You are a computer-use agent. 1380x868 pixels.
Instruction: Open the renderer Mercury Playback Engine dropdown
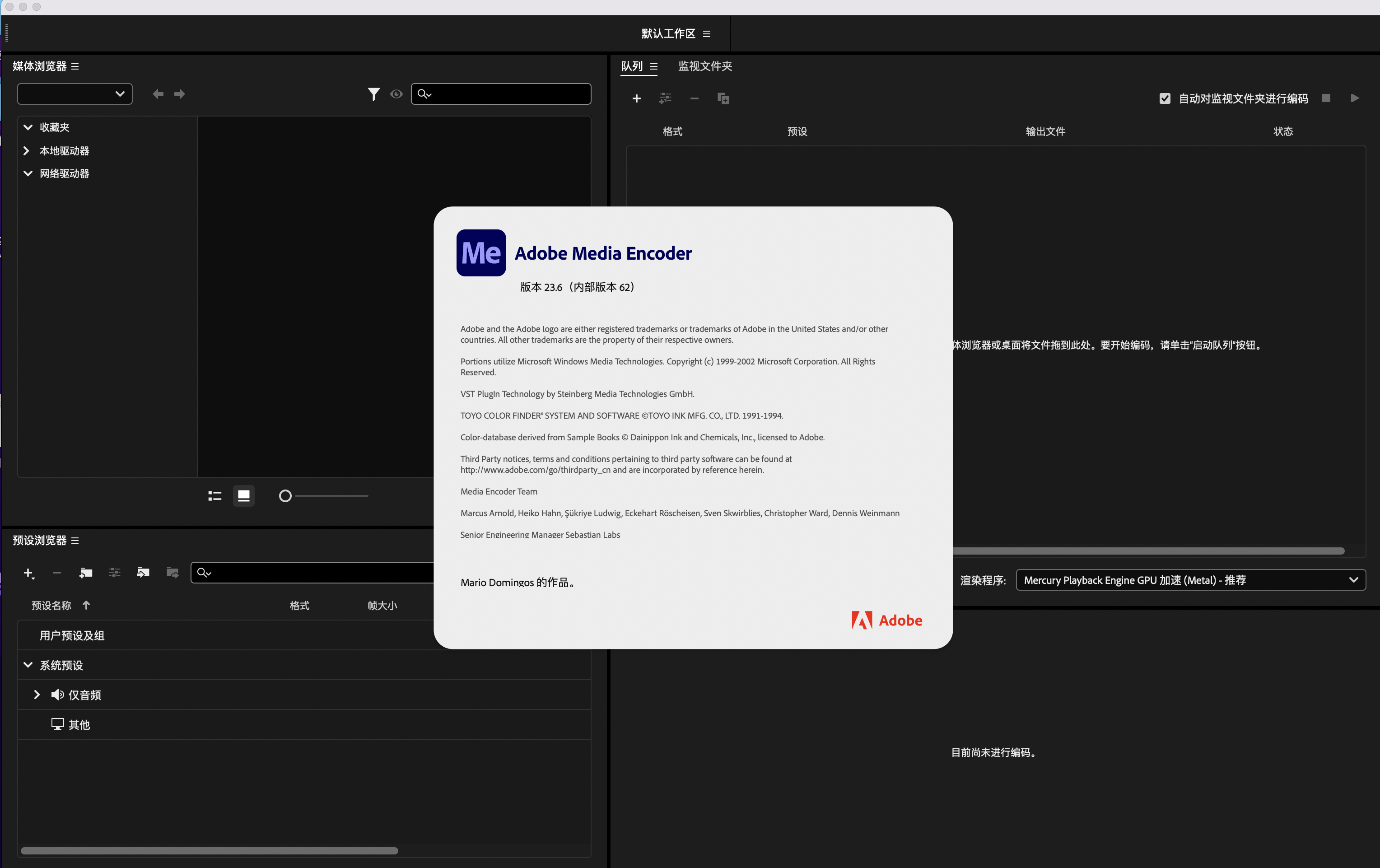point(1190,580)
